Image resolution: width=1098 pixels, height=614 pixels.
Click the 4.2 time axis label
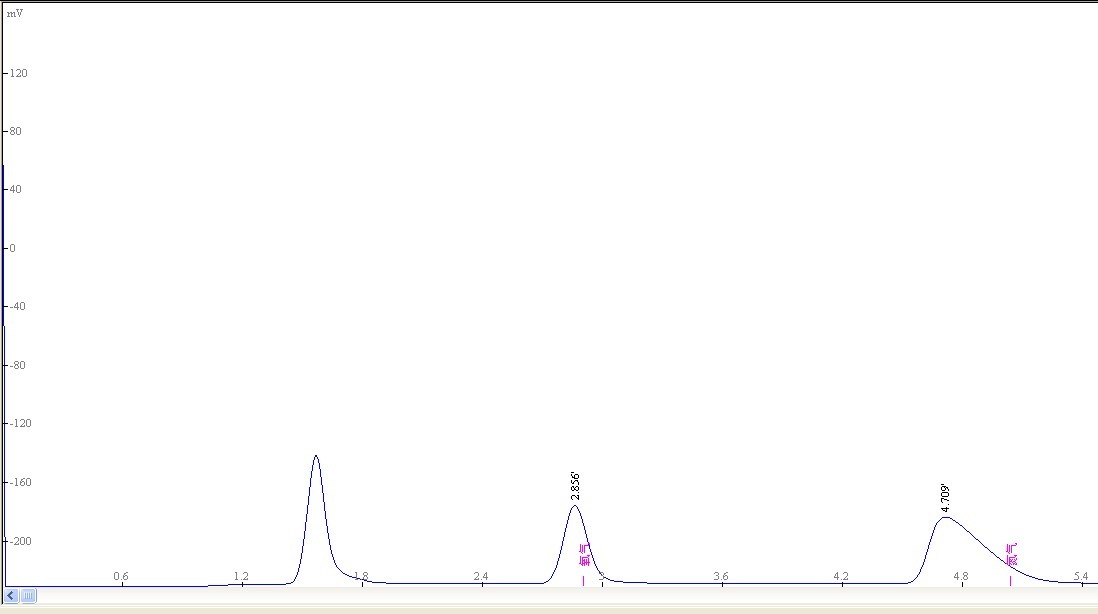841,576
